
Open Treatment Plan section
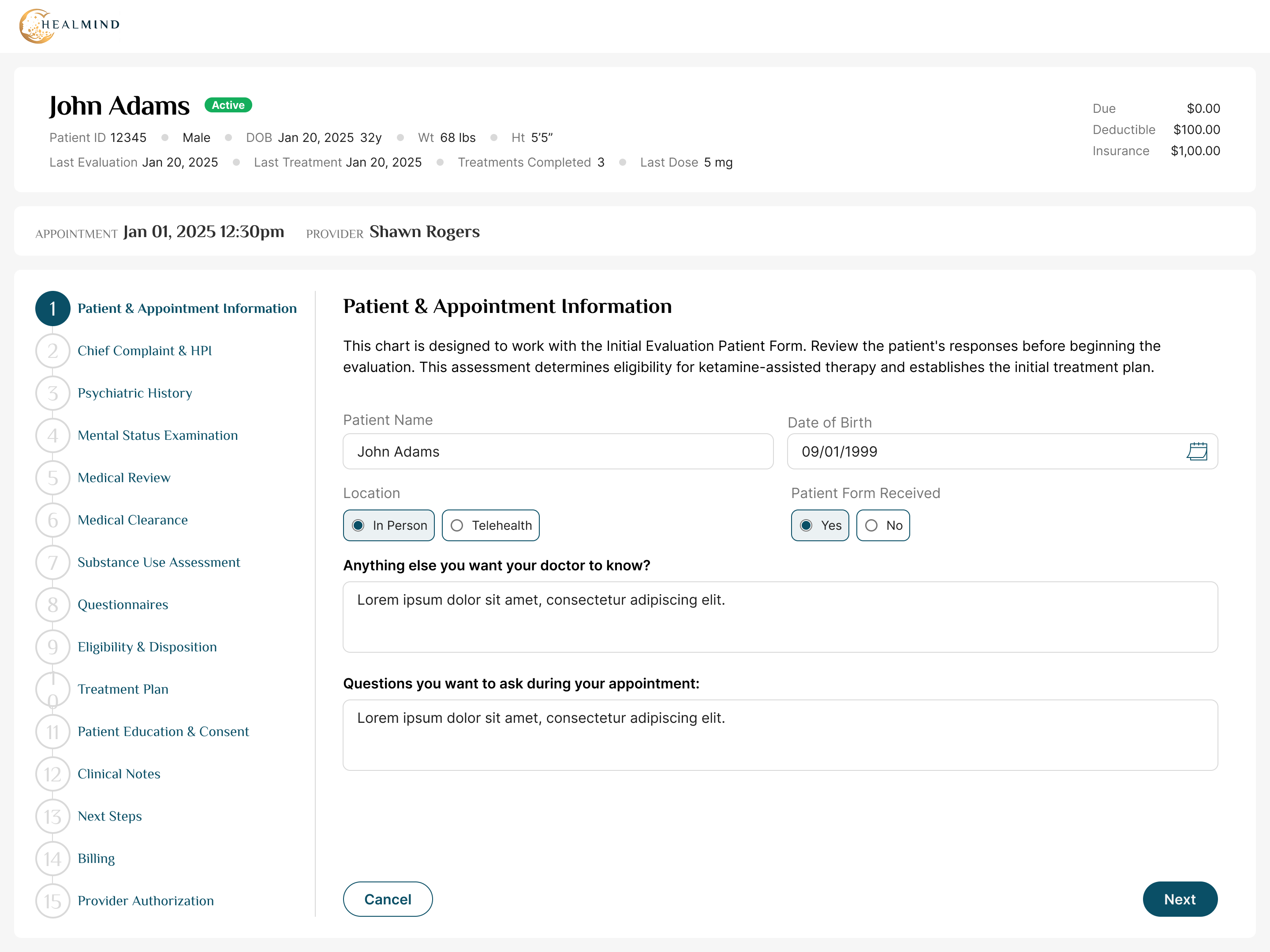[x=123, y=689]
